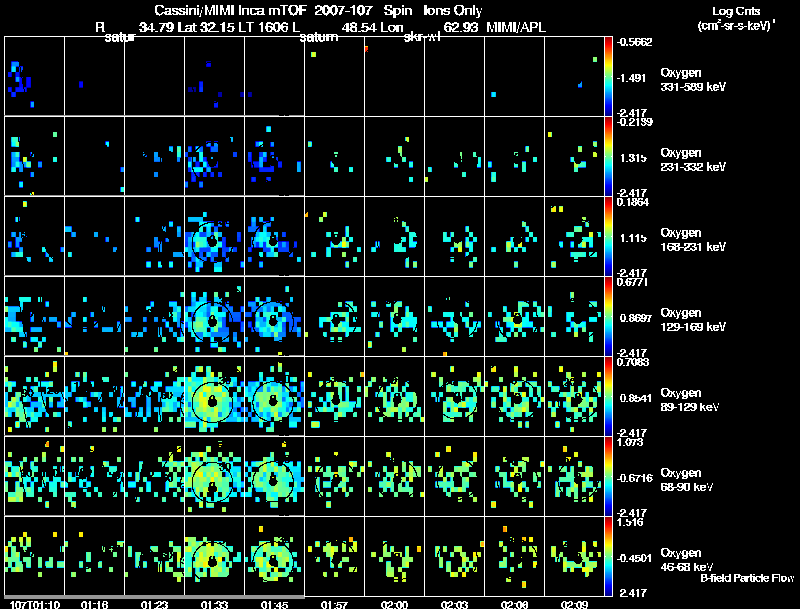800x609 pixels.
Task: Click the color bar for the 231-332 keV row
Action: tap(608, 156)
